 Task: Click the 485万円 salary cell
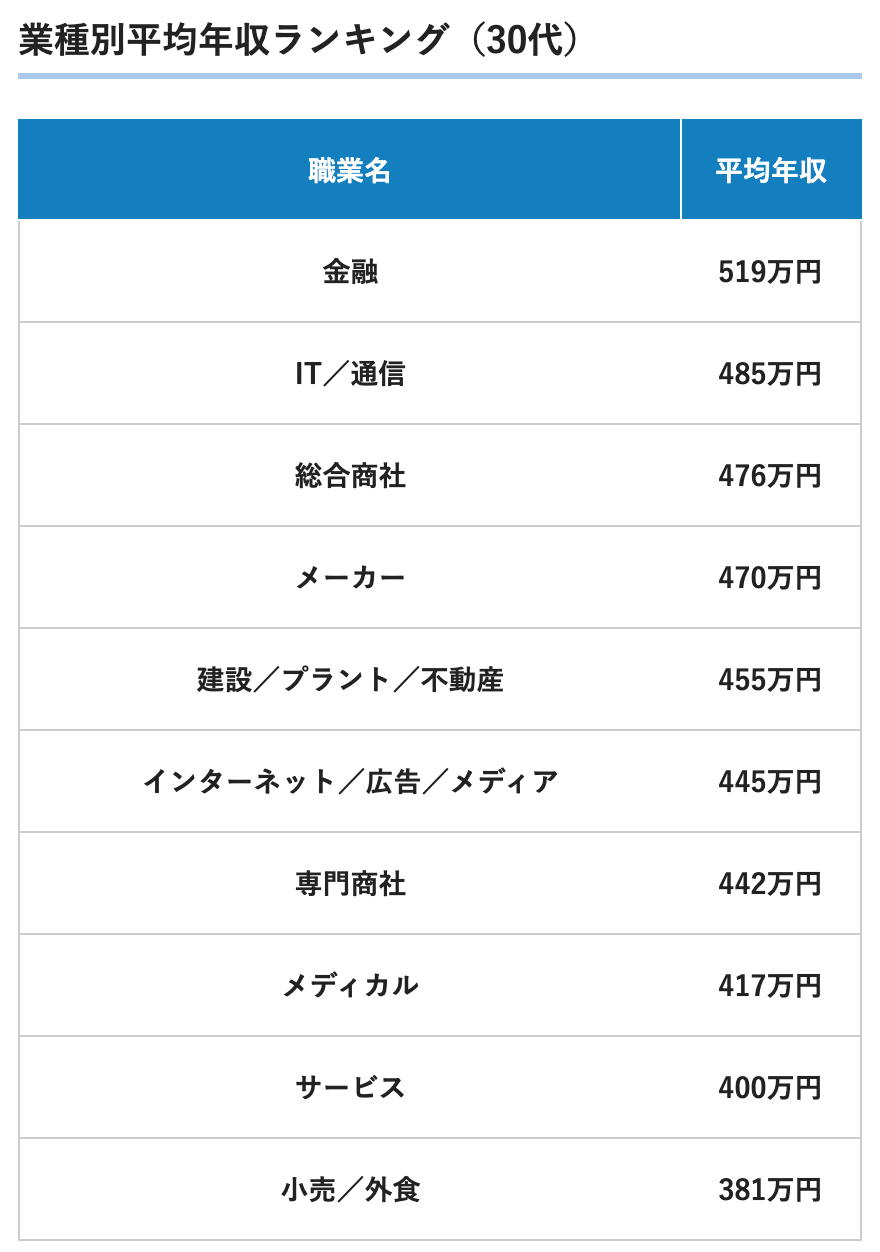click(770, 374)
